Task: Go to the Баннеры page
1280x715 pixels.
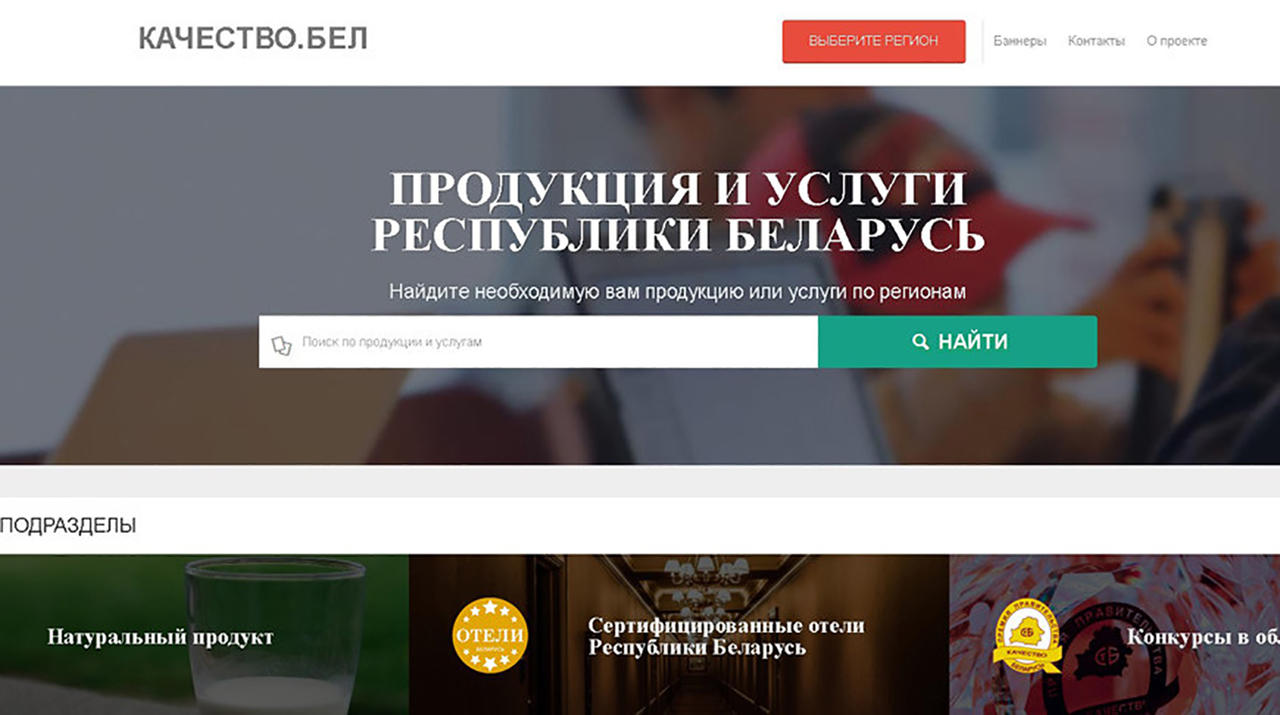Action: 1020,41
